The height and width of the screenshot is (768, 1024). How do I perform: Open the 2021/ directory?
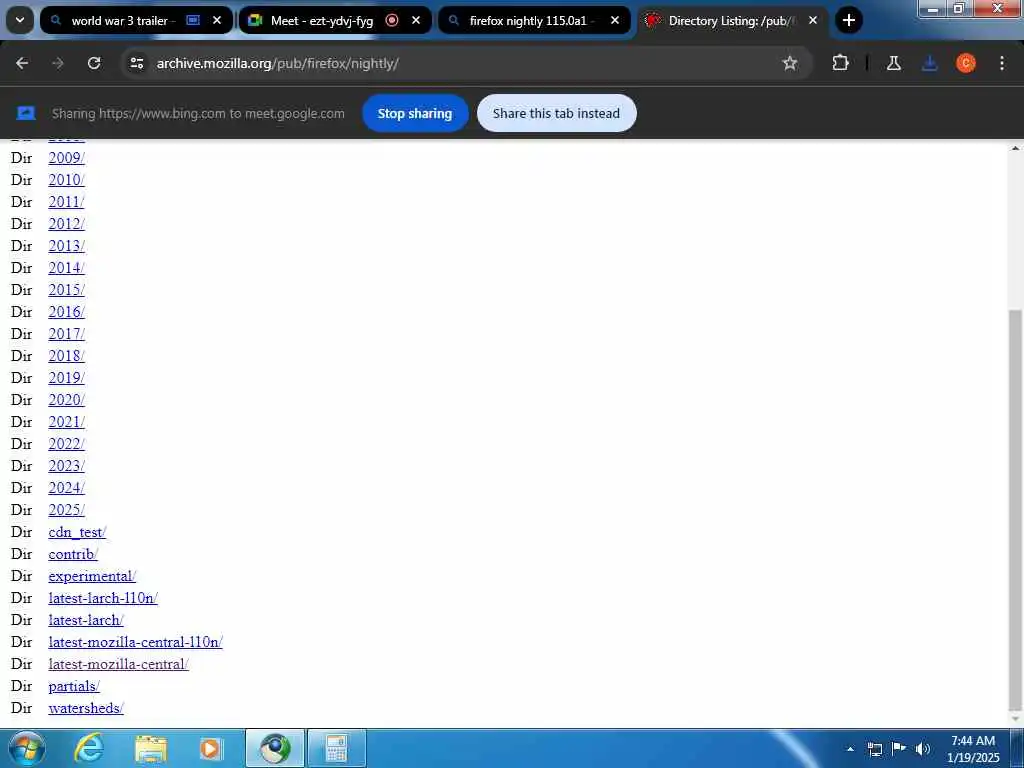click(x=67, y=422)
